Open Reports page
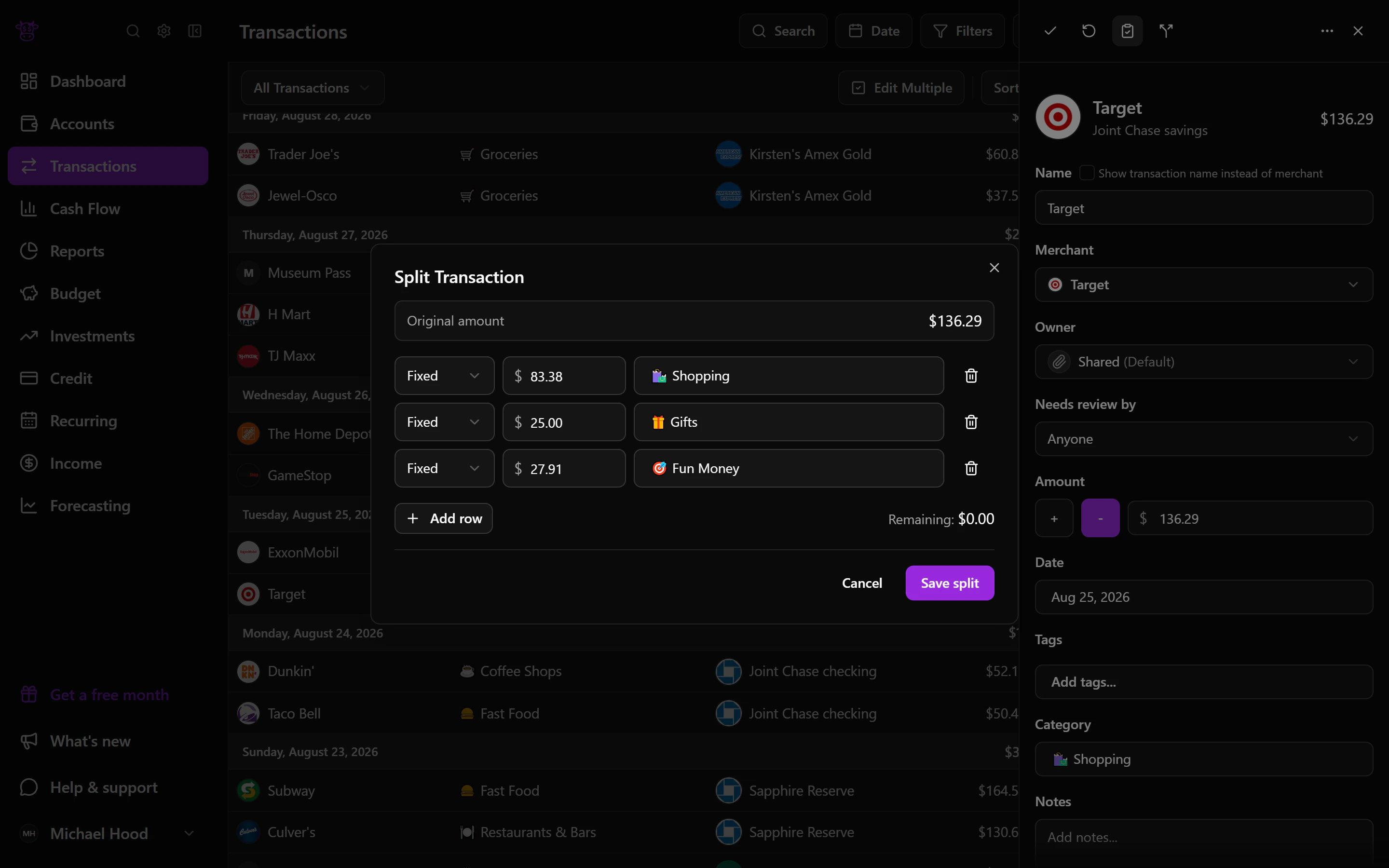1389x868 pixels. (x=108, y=251)
